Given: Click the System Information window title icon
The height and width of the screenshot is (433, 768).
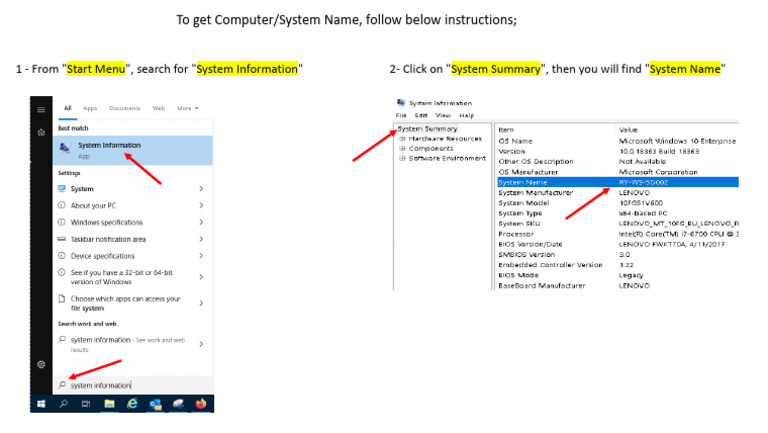Looking at the screenshot, I should pos(401,102).
